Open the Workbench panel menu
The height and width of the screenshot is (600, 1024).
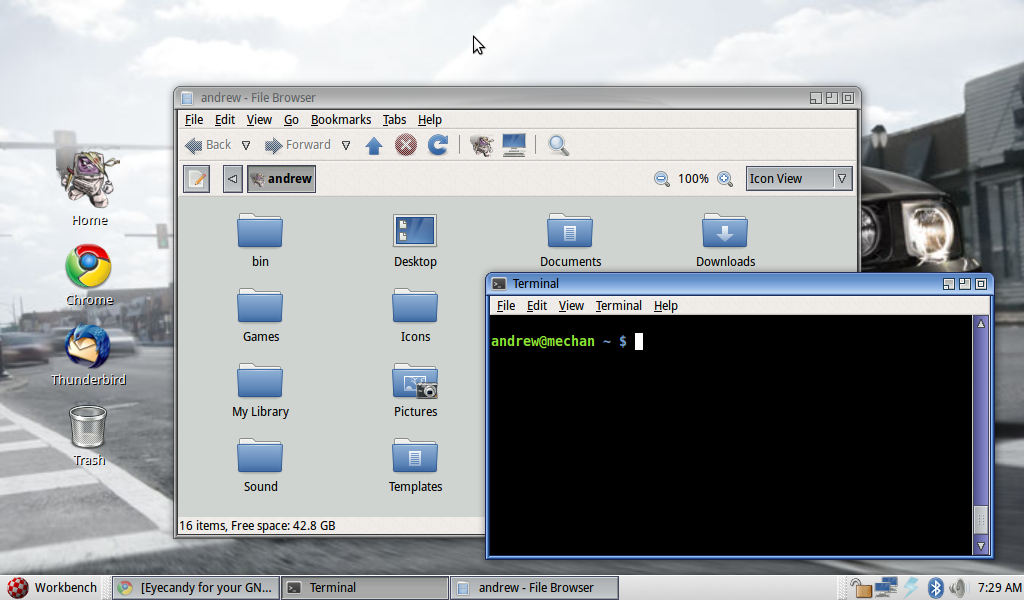(x=52, y=588)
